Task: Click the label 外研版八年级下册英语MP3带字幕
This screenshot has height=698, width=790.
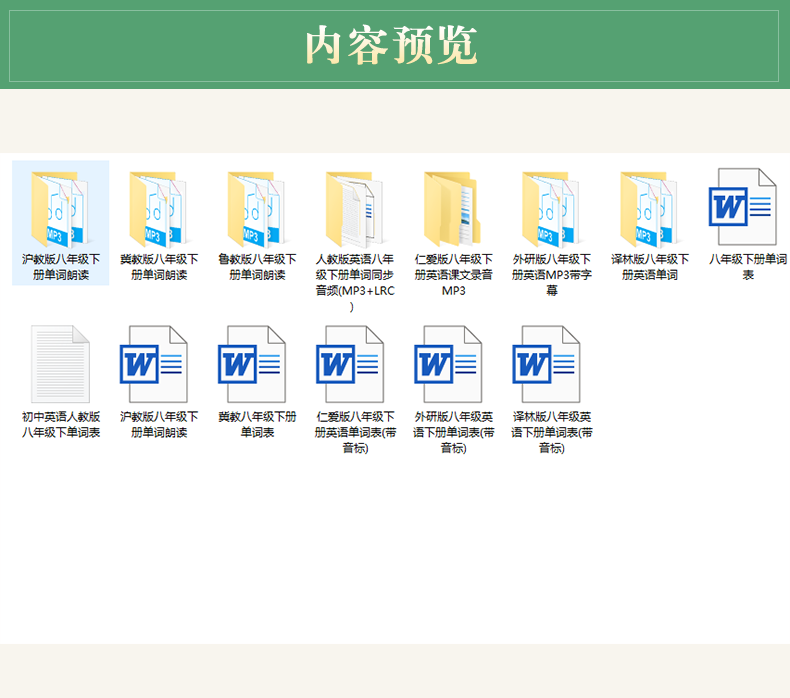Action: click(552, 275)
